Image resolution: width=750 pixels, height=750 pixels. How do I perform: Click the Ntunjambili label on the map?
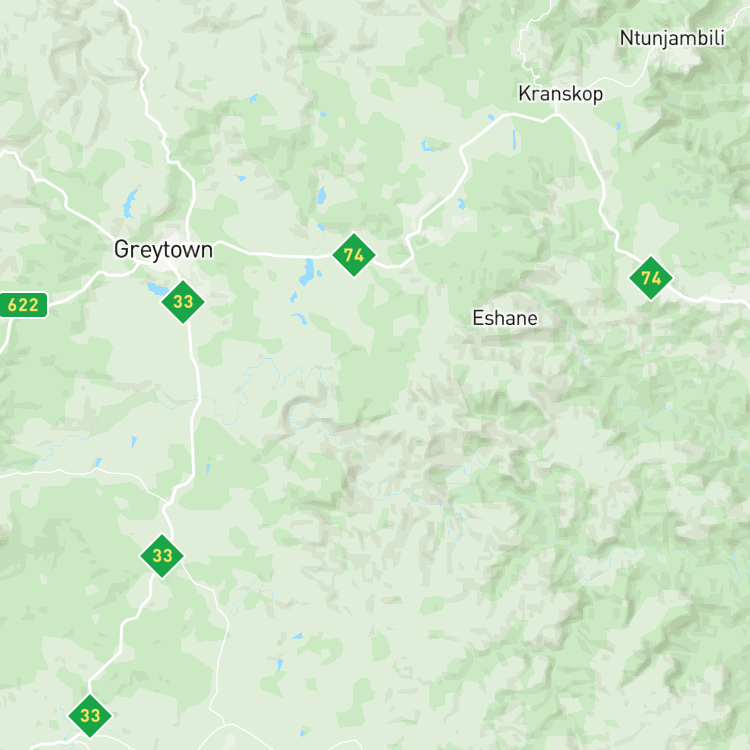point(672,38)
